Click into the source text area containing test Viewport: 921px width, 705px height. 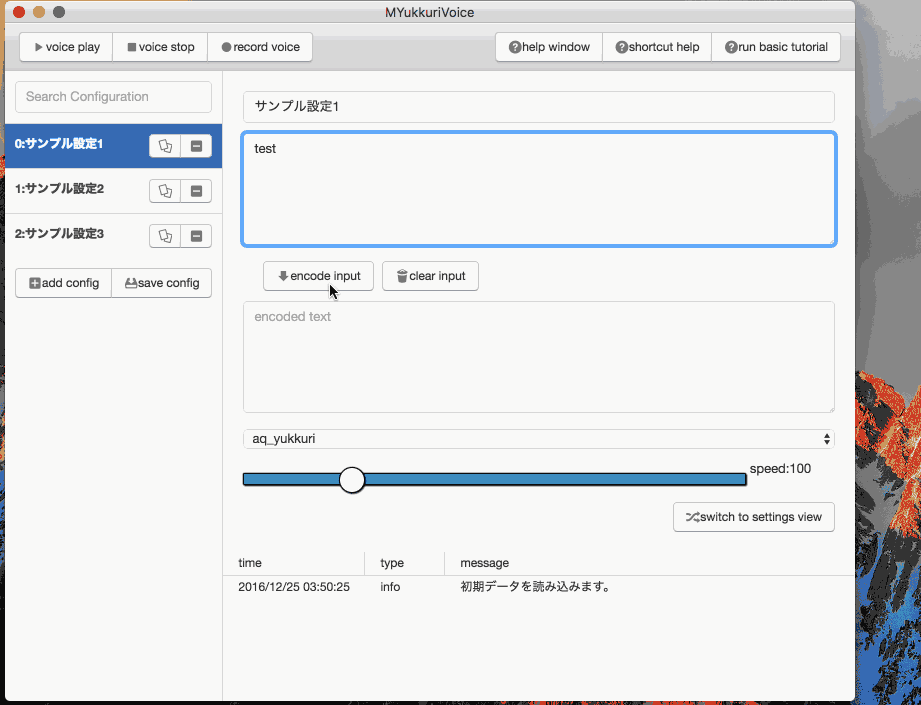coord(539,189)
